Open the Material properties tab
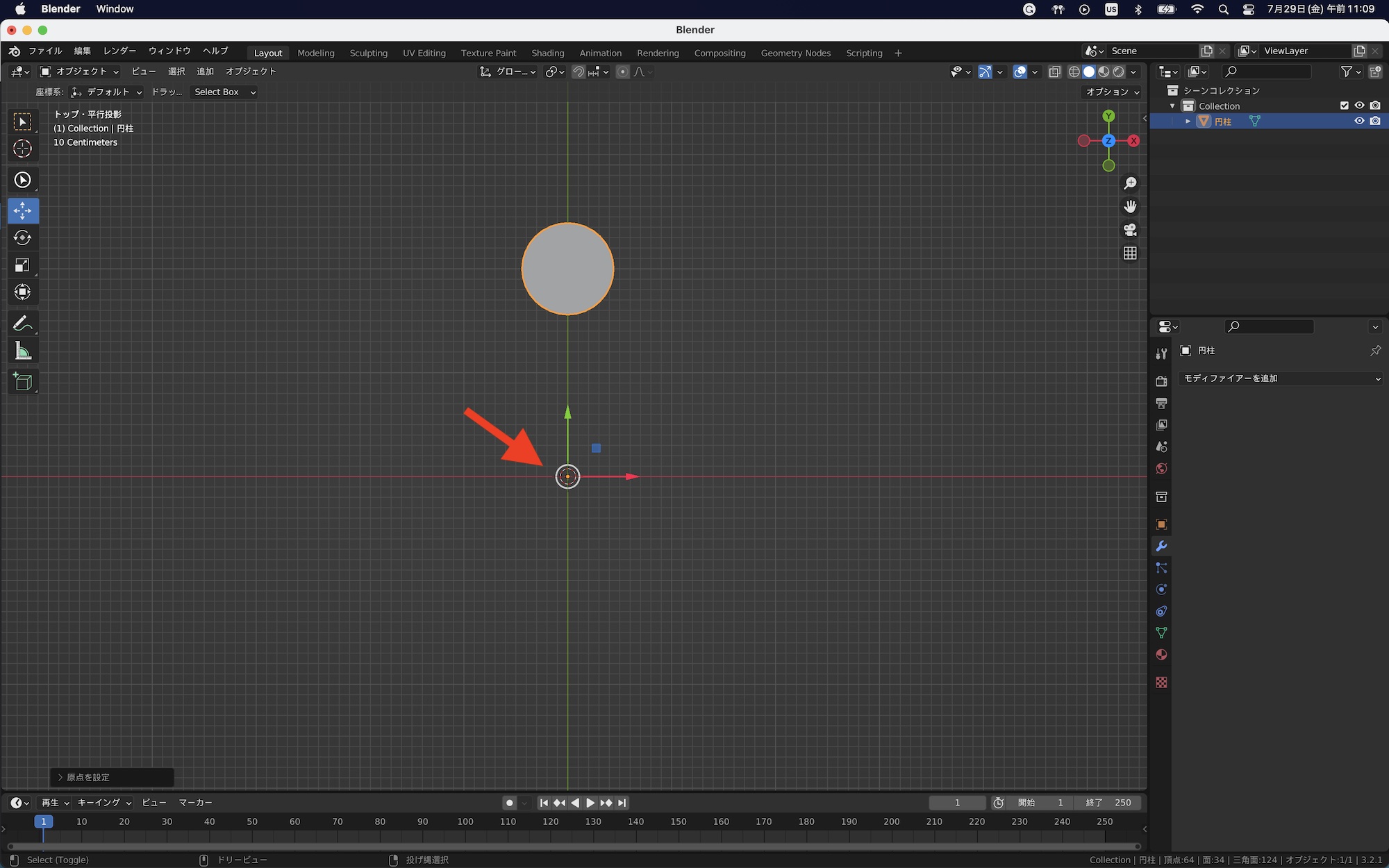This screenshot has width=1389, height=868. (x=1161, y=655)
